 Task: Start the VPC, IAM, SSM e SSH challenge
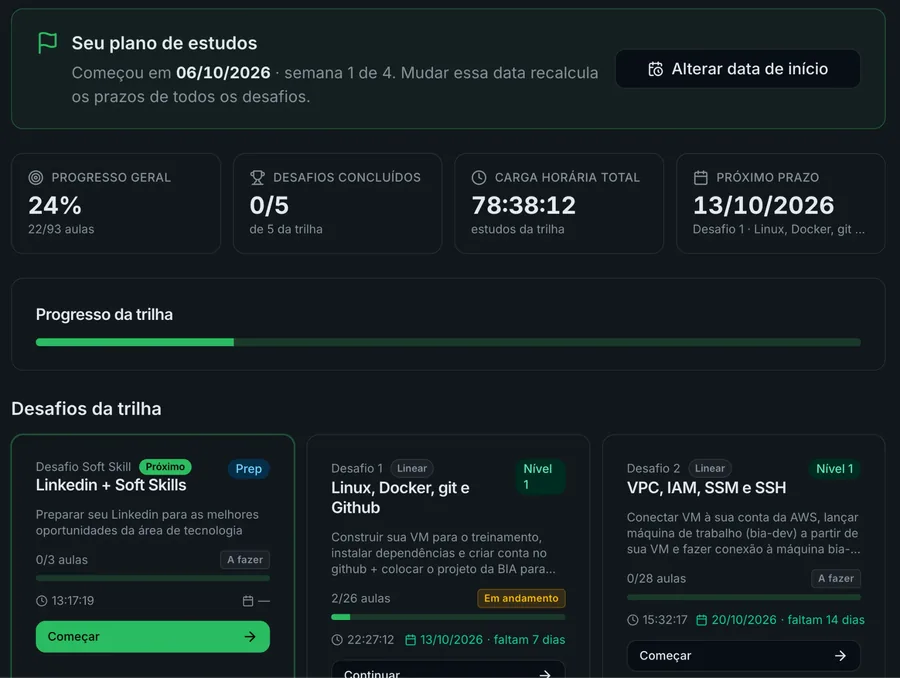point(743,656)
